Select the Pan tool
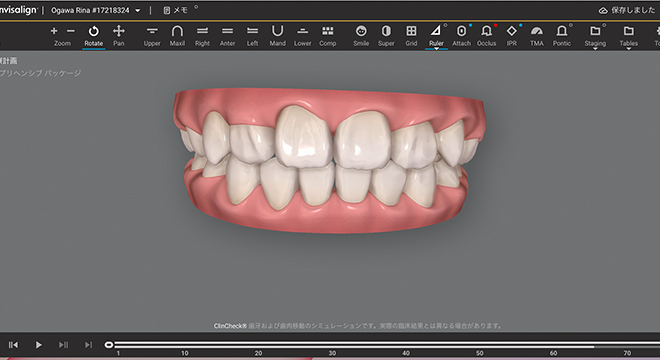This screenshot has width=660, height=360. click(x=119, y=36)
